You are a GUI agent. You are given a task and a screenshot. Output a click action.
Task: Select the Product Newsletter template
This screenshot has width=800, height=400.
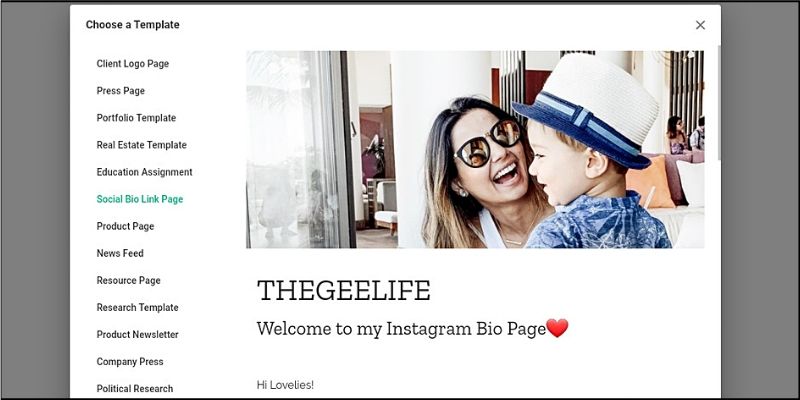coord(137,334)
